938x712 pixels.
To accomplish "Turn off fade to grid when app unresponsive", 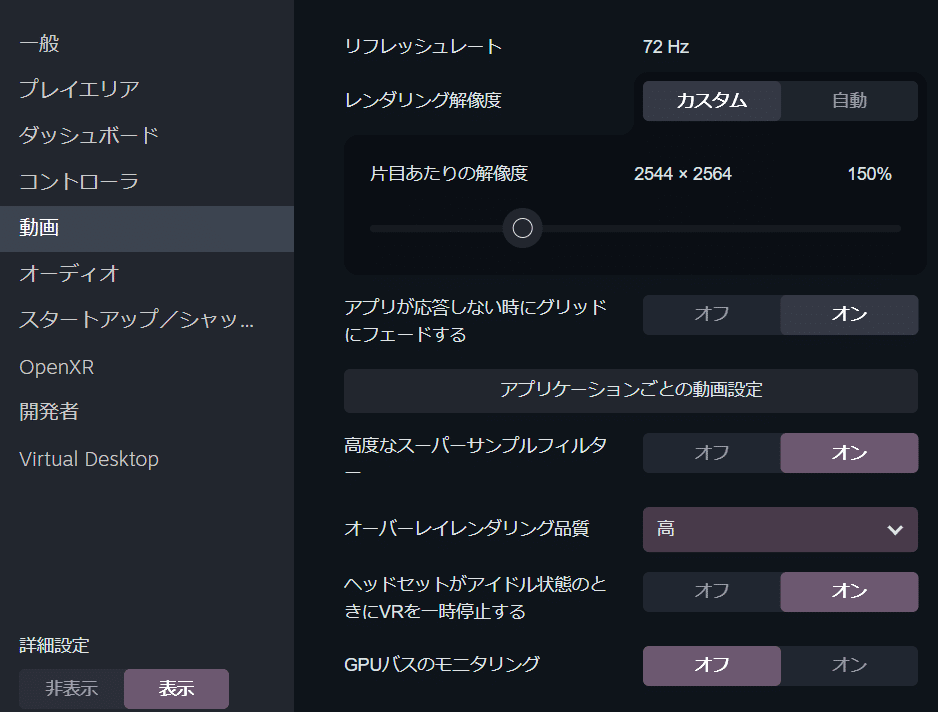I will point(712,314).
